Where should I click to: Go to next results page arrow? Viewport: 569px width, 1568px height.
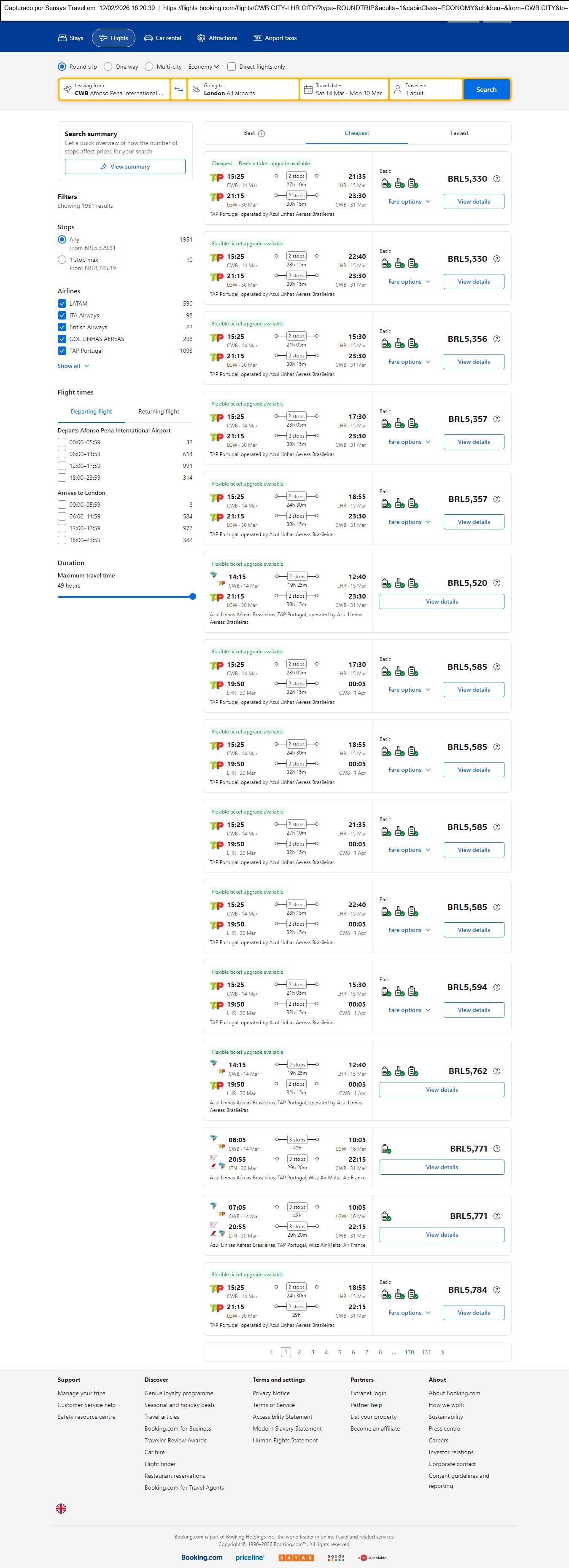point(442,1352)
